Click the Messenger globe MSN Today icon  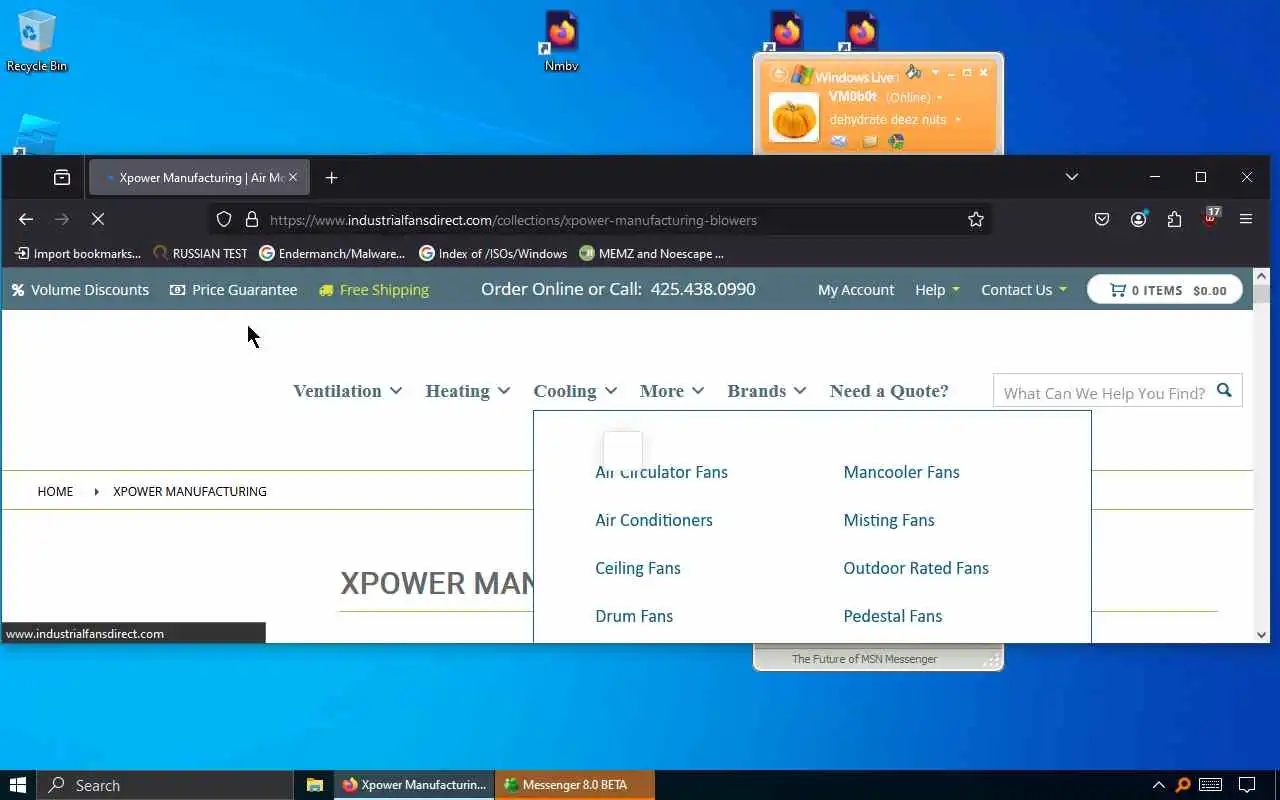coord(897,142)
